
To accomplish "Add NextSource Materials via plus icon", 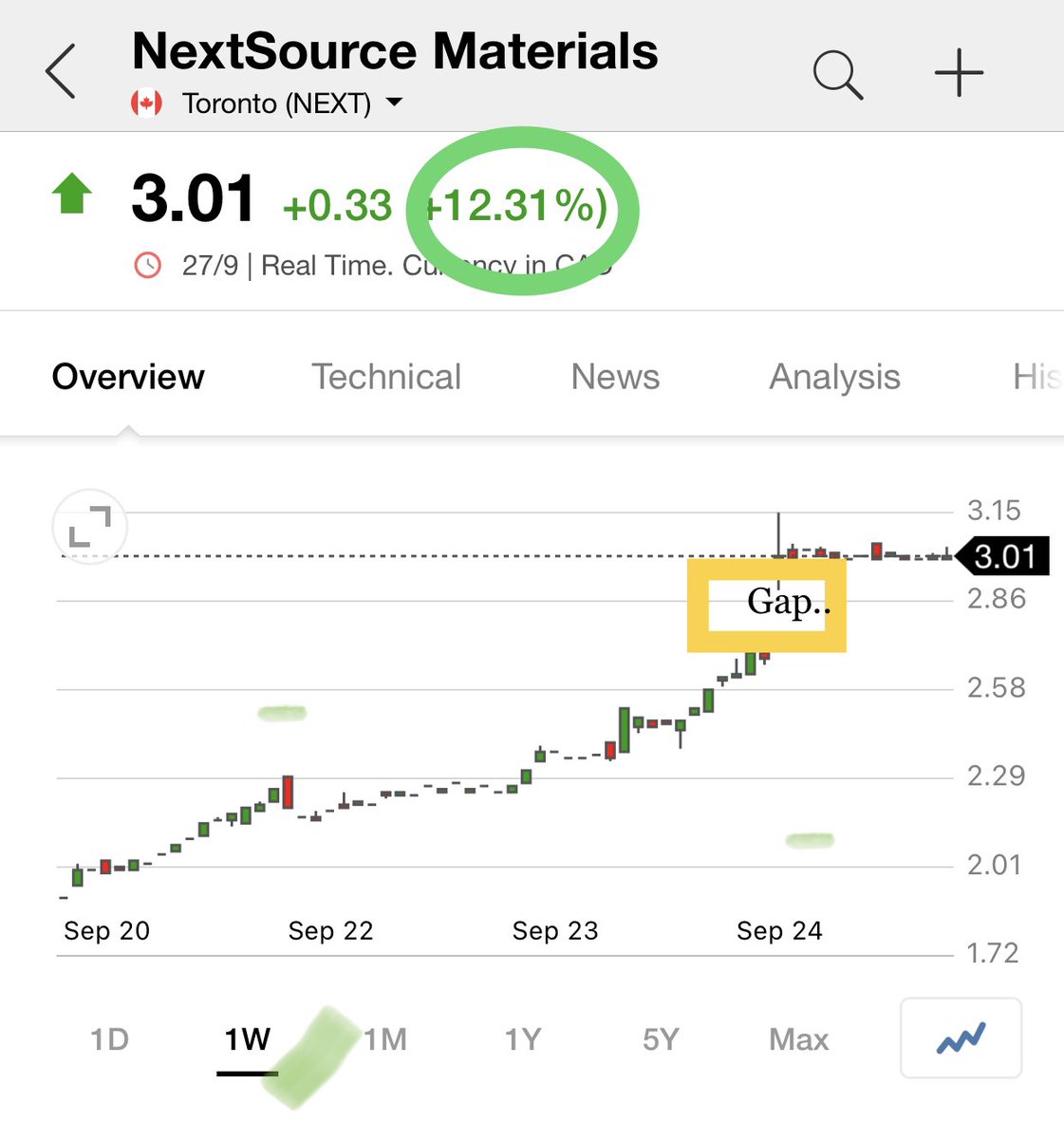I will point(959,71).
